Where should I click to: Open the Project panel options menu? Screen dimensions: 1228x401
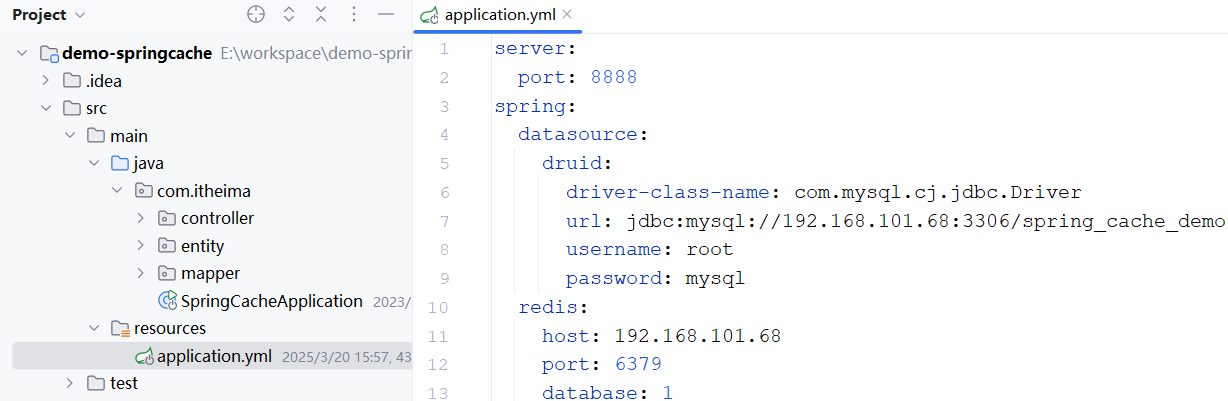(353, 14)
